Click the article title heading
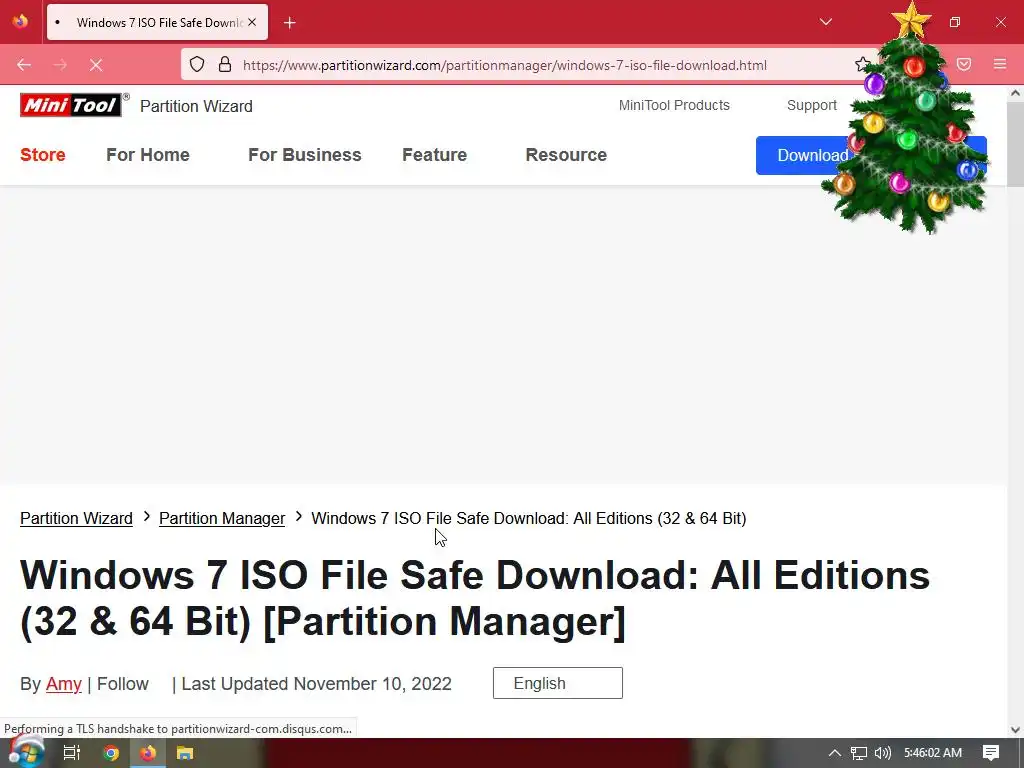 click(475, 598)
